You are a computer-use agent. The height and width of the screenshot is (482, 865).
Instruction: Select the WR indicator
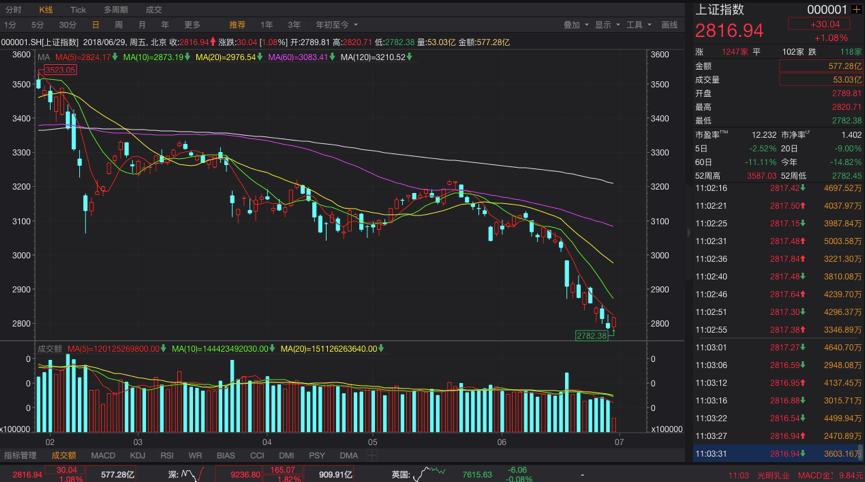click(195, 456)
